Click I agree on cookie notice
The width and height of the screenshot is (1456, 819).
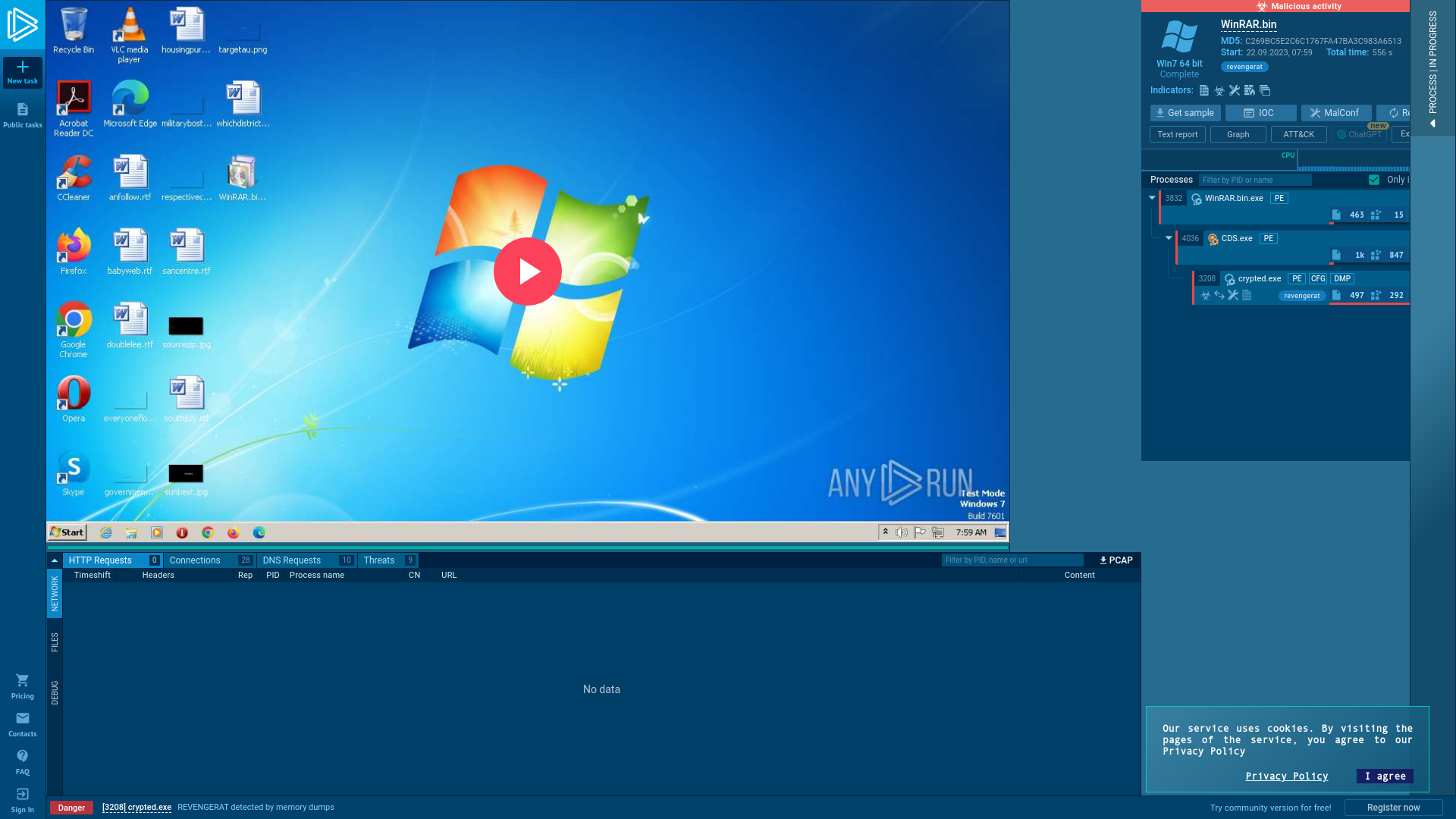pos(1385,776)
